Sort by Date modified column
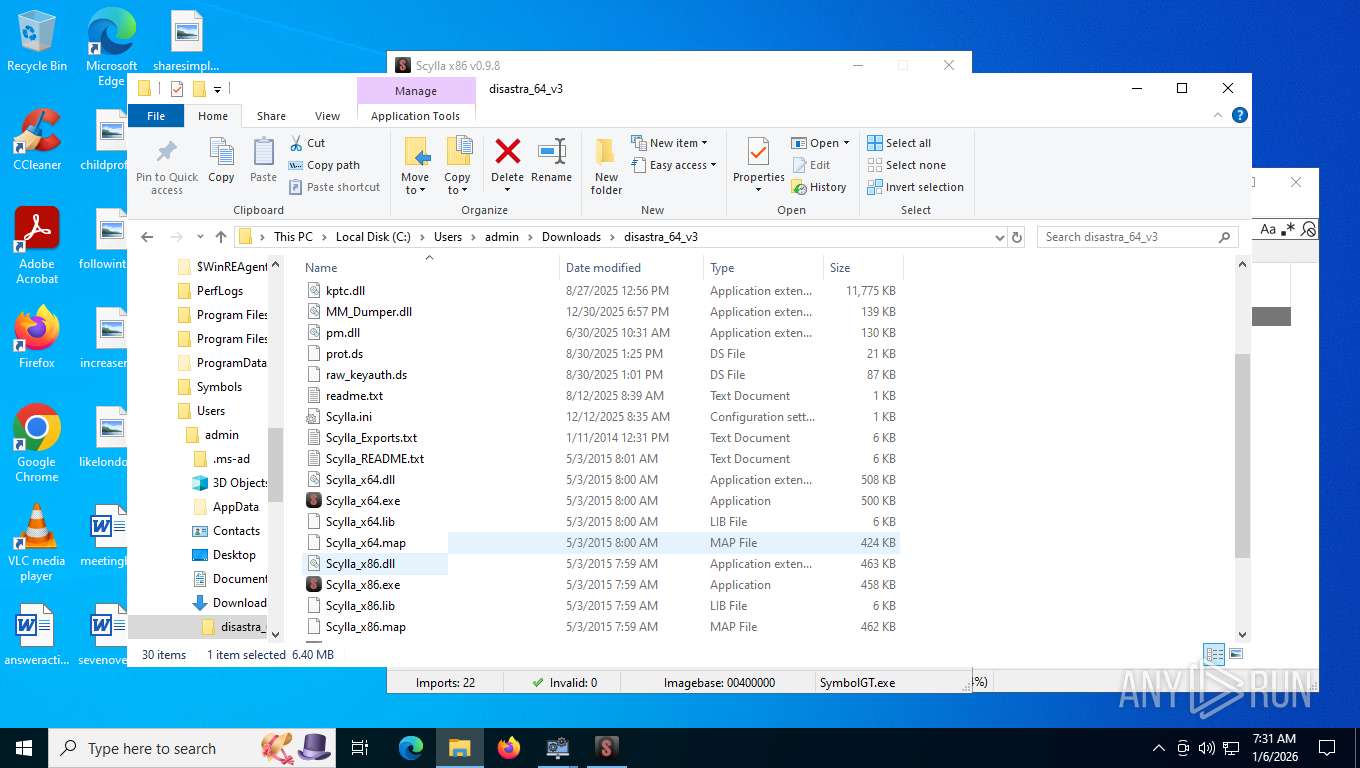Image resolution: width=1360 pixels, height=768 pixels. point(631,267)
